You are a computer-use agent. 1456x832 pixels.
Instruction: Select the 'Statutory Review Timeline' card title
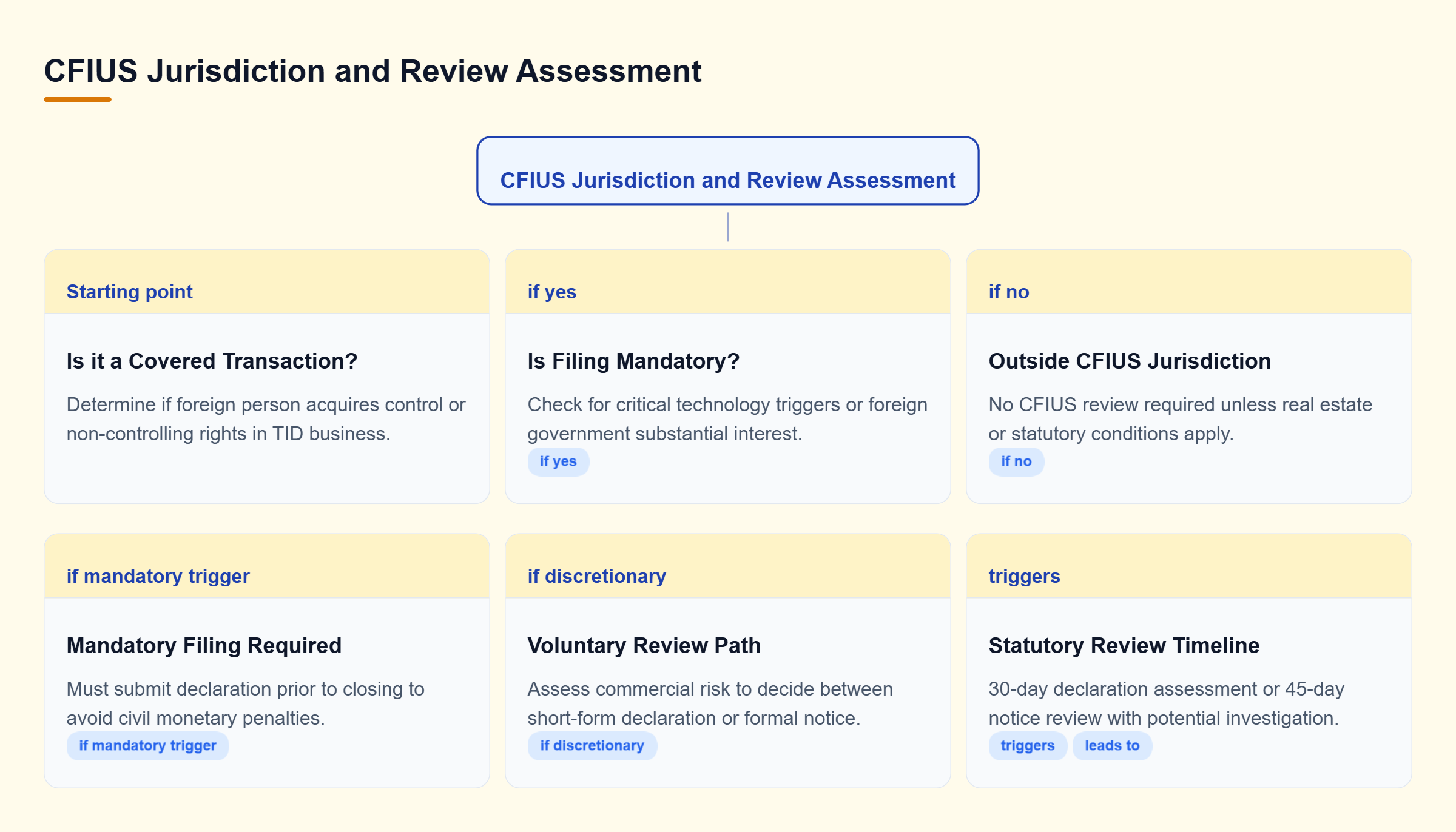[x=1124, y=645]
